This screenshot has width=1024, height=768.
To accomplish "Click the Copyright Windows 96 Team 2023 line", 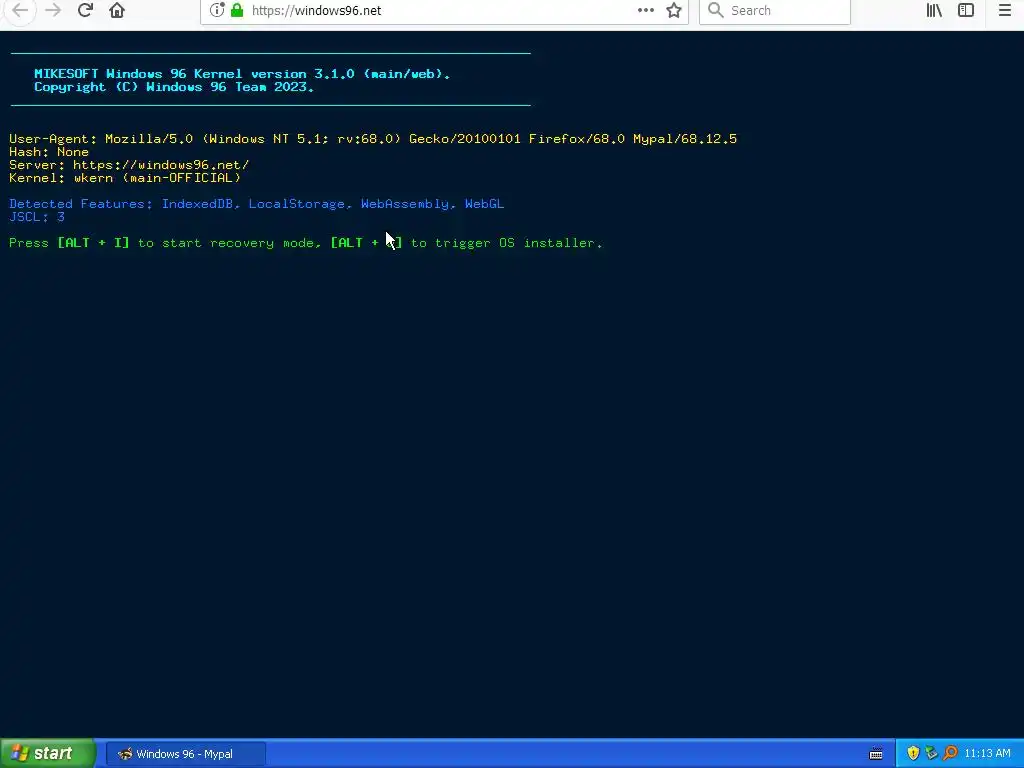I will [x=174, y=87].
